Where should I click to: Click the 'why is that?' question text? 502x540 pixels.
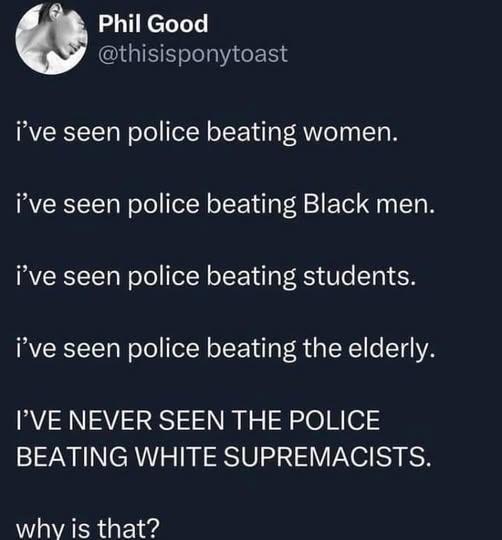click(x=88, y=527)
